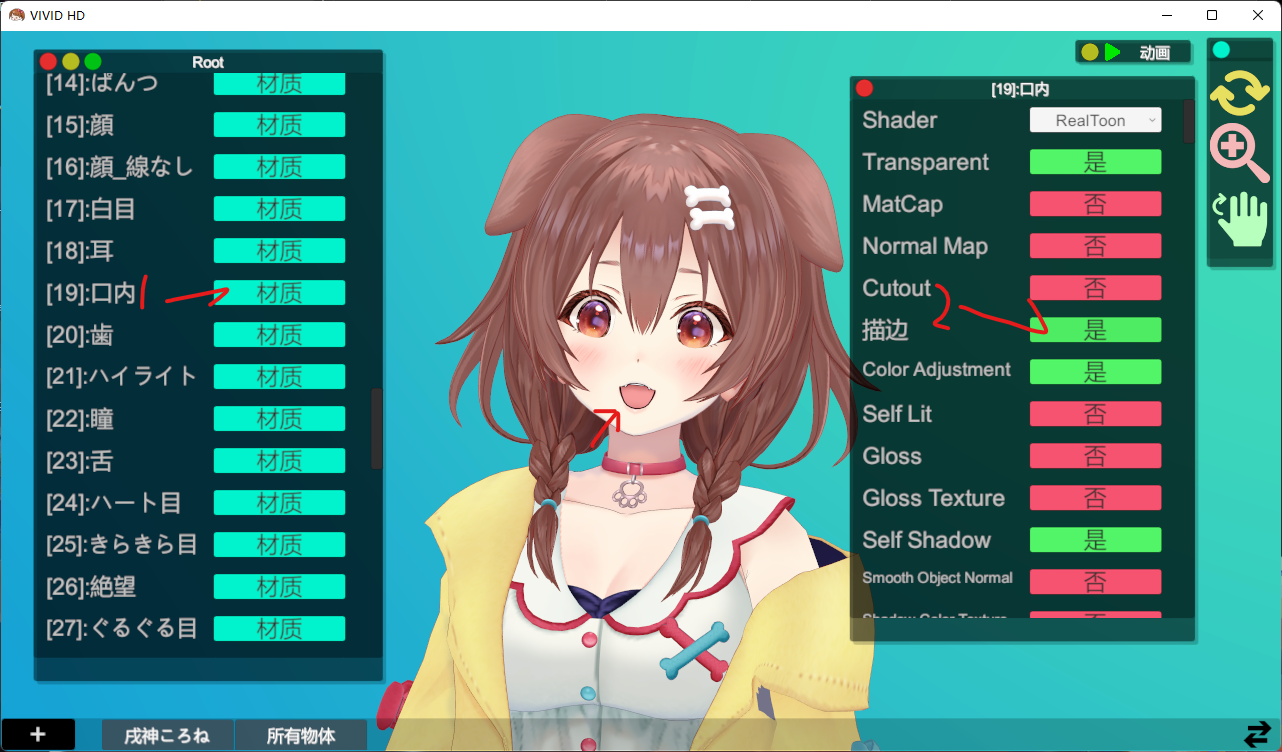Open 材质 for [15]:顔
The width and height of the screenshot is (1282, 752).
(279, 125)
